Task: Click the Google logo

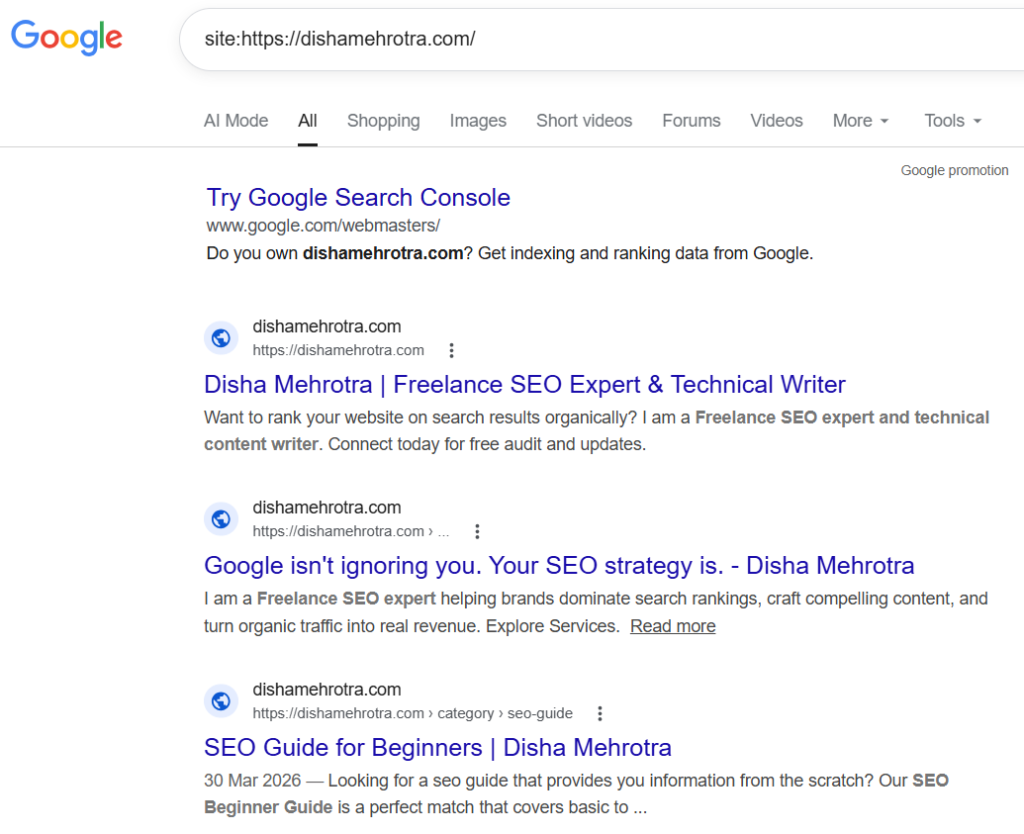Action: click(x=67, y=37)
